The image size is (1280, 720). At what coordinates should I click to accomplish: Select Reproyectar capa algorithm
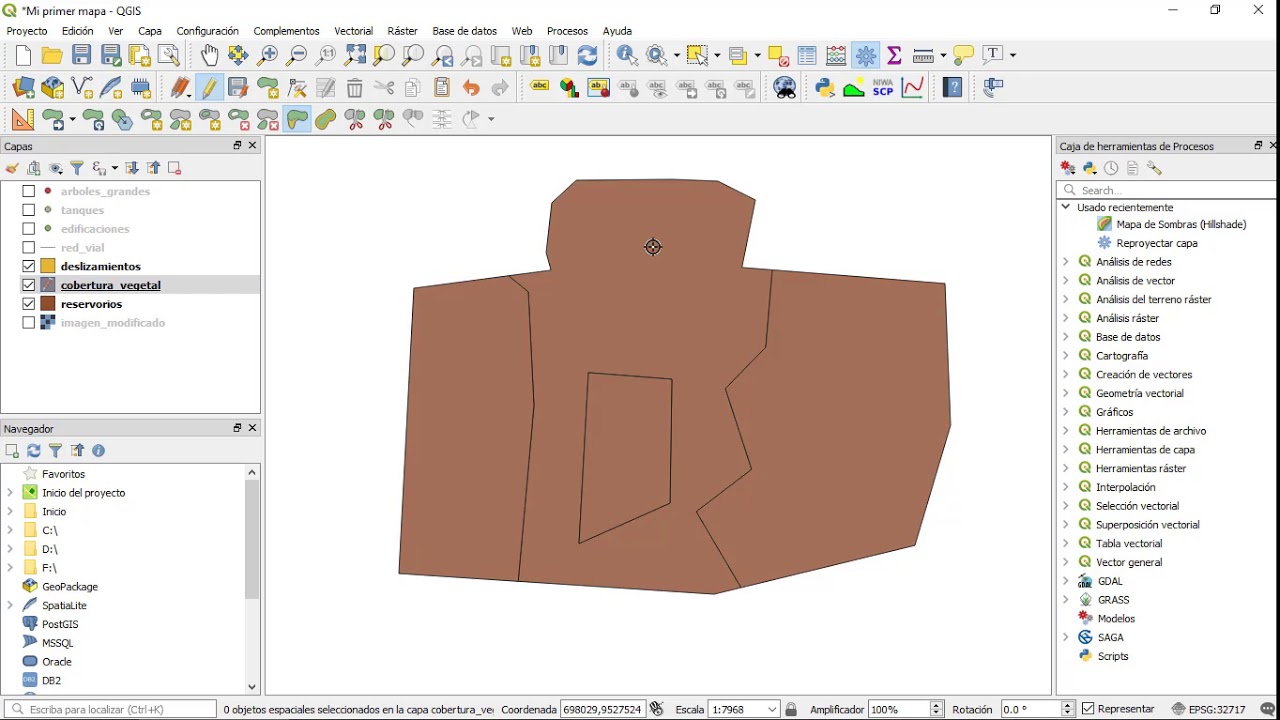1156,243
